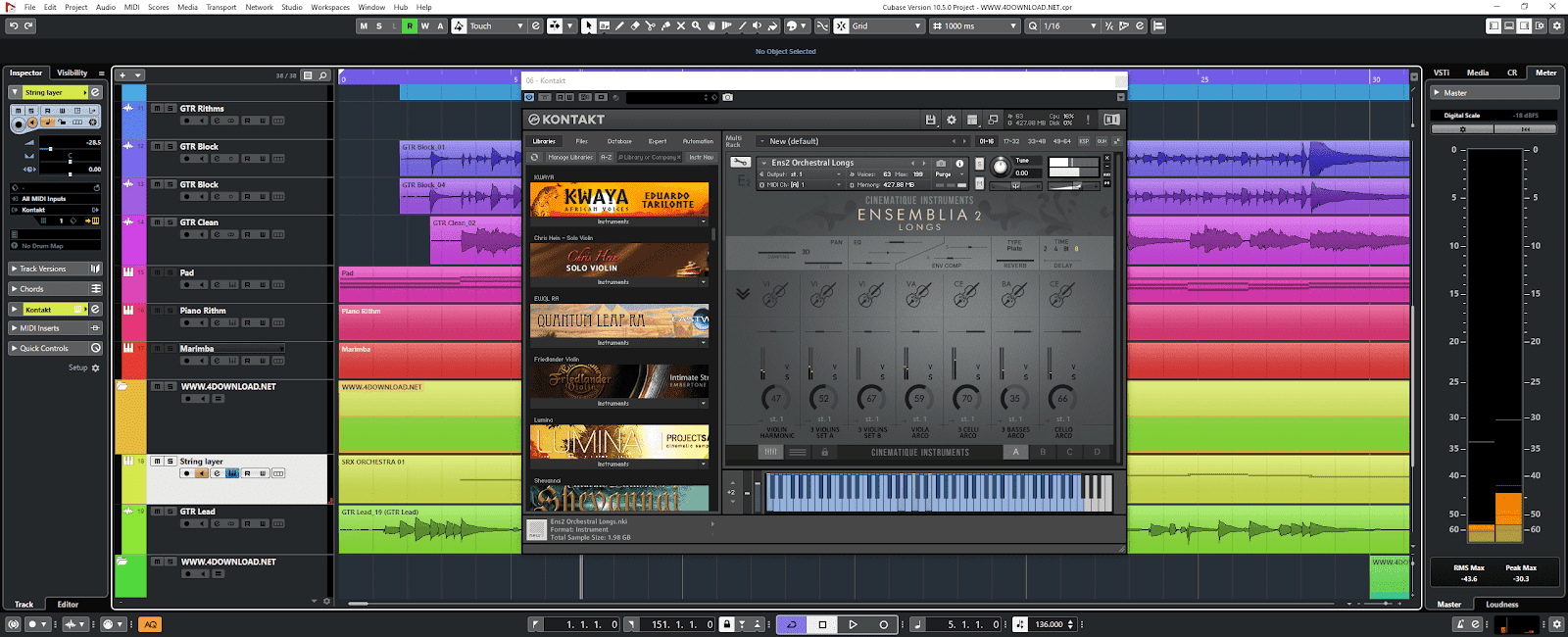This screenshot has height=637, width=1568.
Task: Refresh the Kontakt libraries list
Action: coord(534,157)
